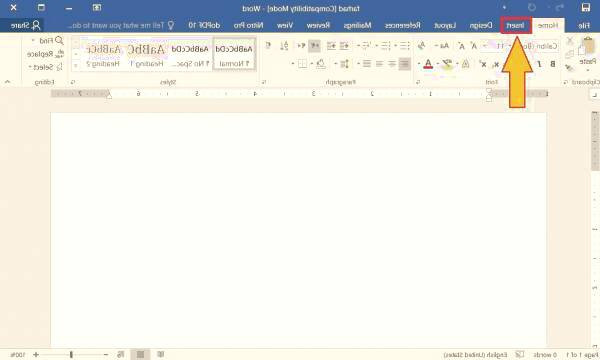Screen dimensions: 600x360
Task: Click the Shading paint bucket icon
Action: (x=321, y=64)
